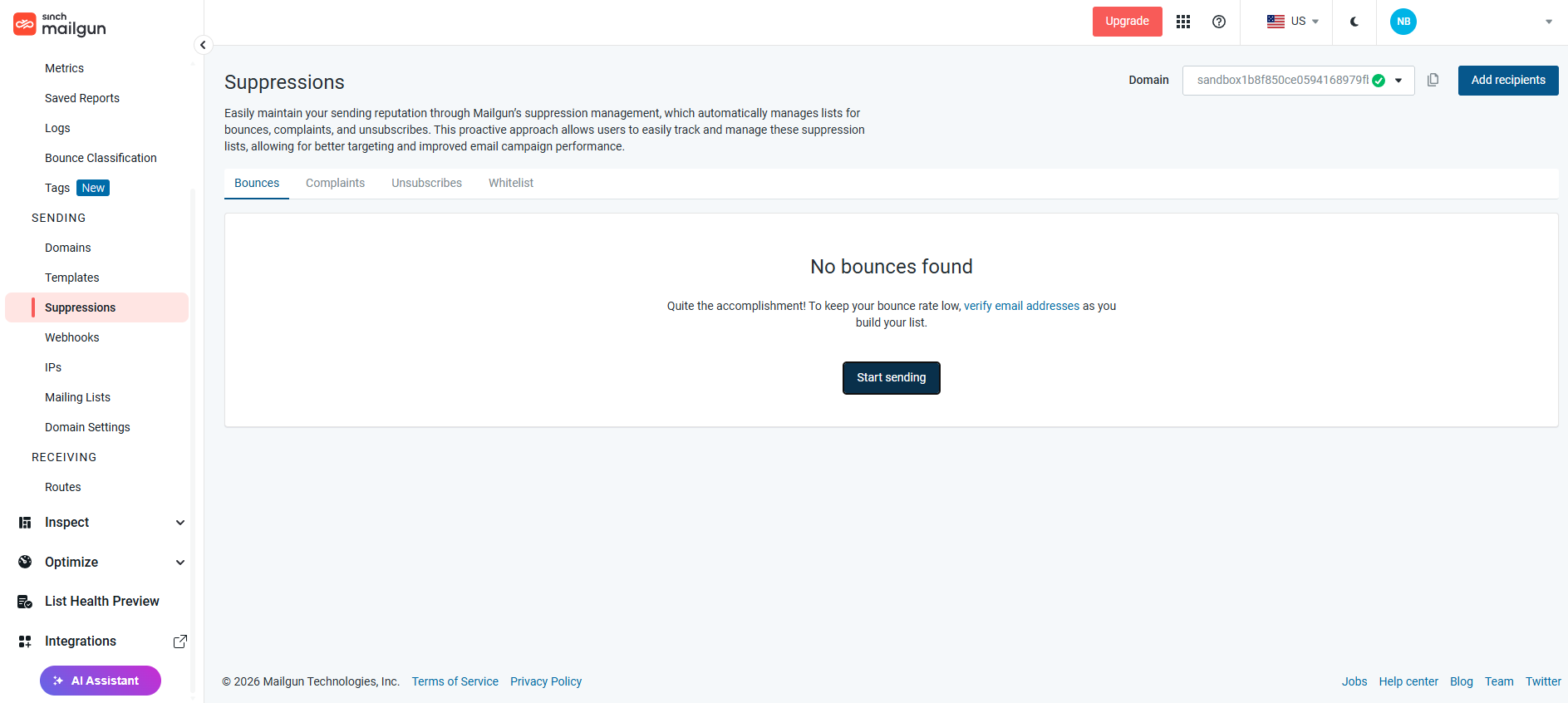This screenshot has height=703, width=1568.
Task: Select Suppressions in the sidebar
Action: tap(96, 307)
